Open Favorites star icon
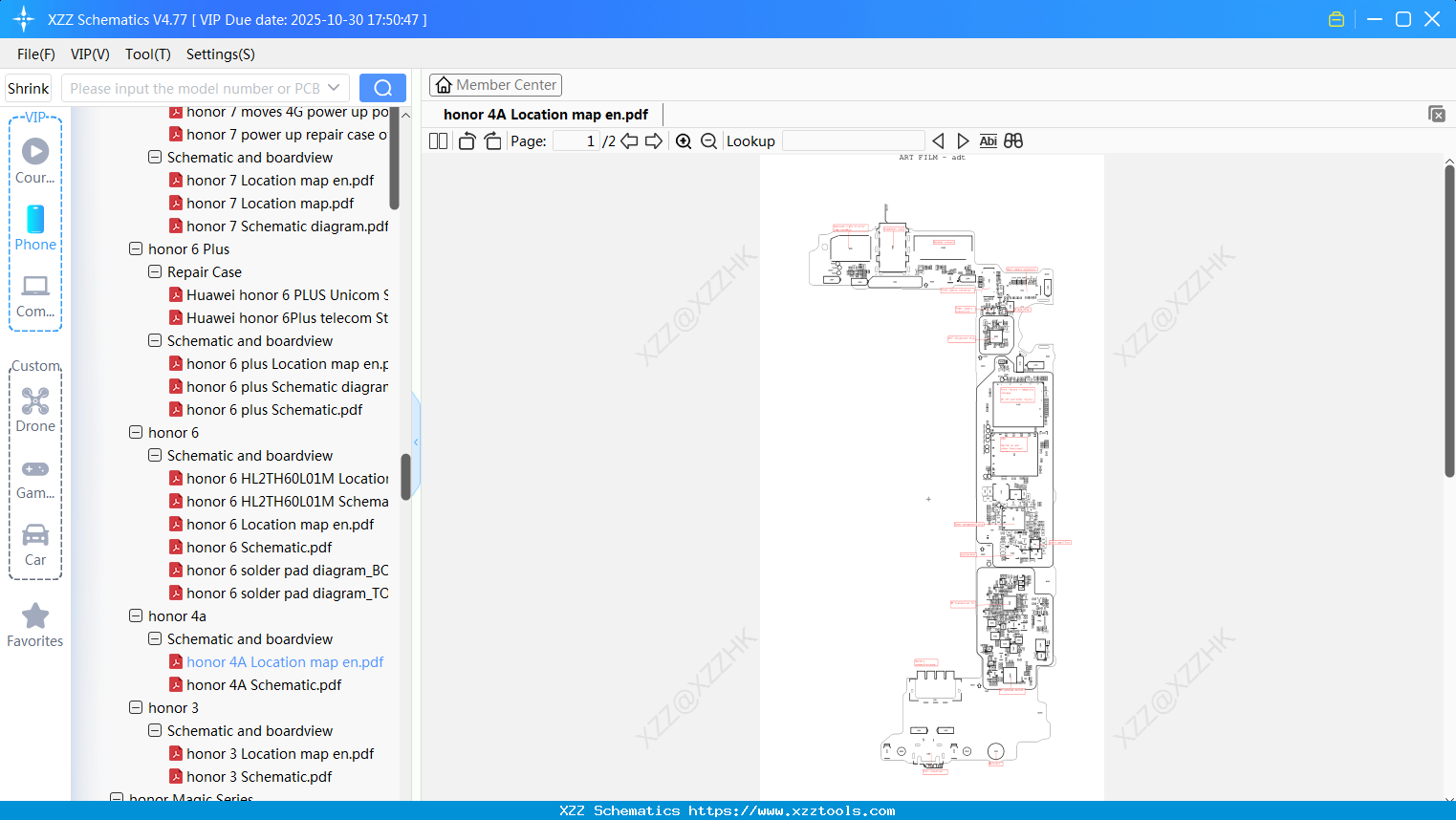Screen dimensions: 1456x820 pyautogui.click(x=35, y=625)
